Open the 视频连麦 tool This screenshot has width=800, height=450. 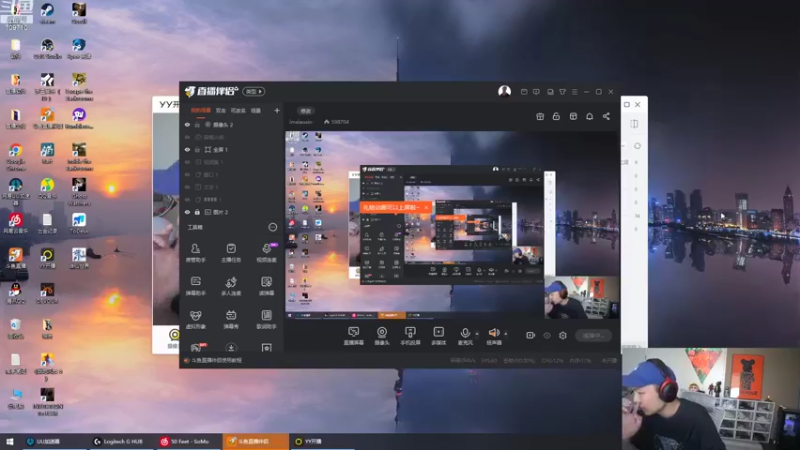point(266,253)
